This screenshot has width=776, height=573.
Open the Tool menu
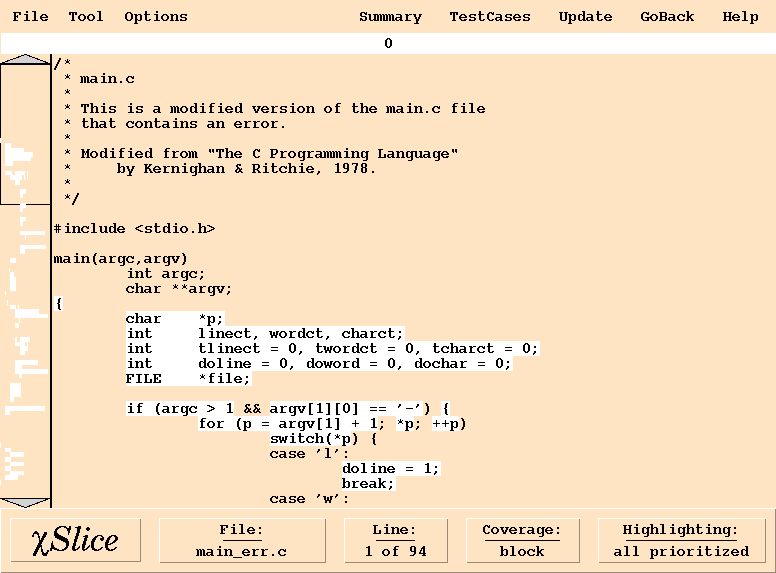pos(86,16)
